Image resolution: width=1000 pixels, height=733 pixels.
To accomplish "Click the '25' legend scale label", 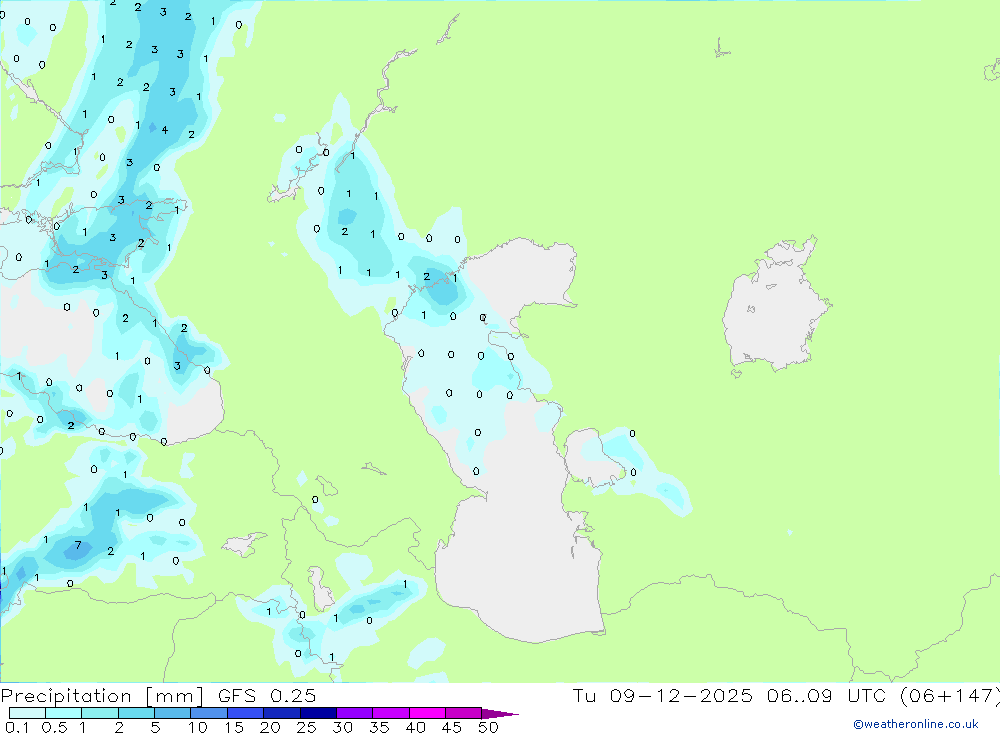I will click(x=307, y=727).
